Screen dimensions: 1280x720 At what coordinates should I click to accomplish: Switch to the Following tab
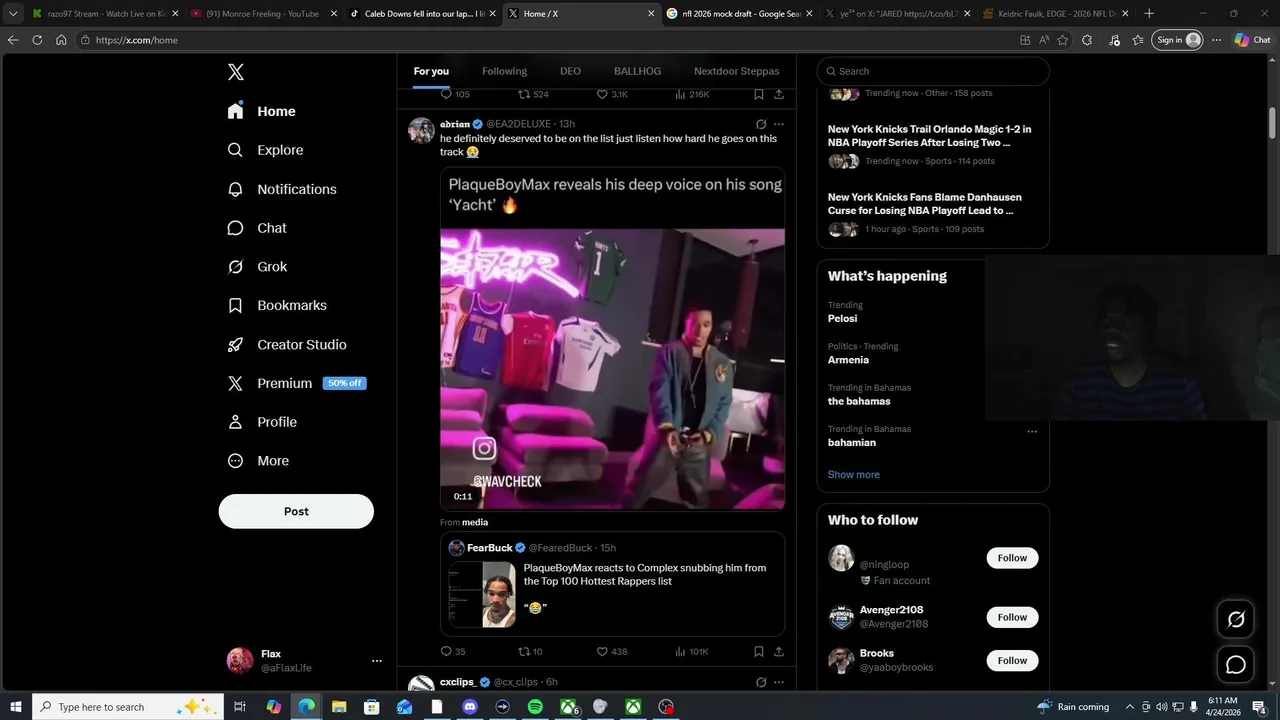pos(504,71)
